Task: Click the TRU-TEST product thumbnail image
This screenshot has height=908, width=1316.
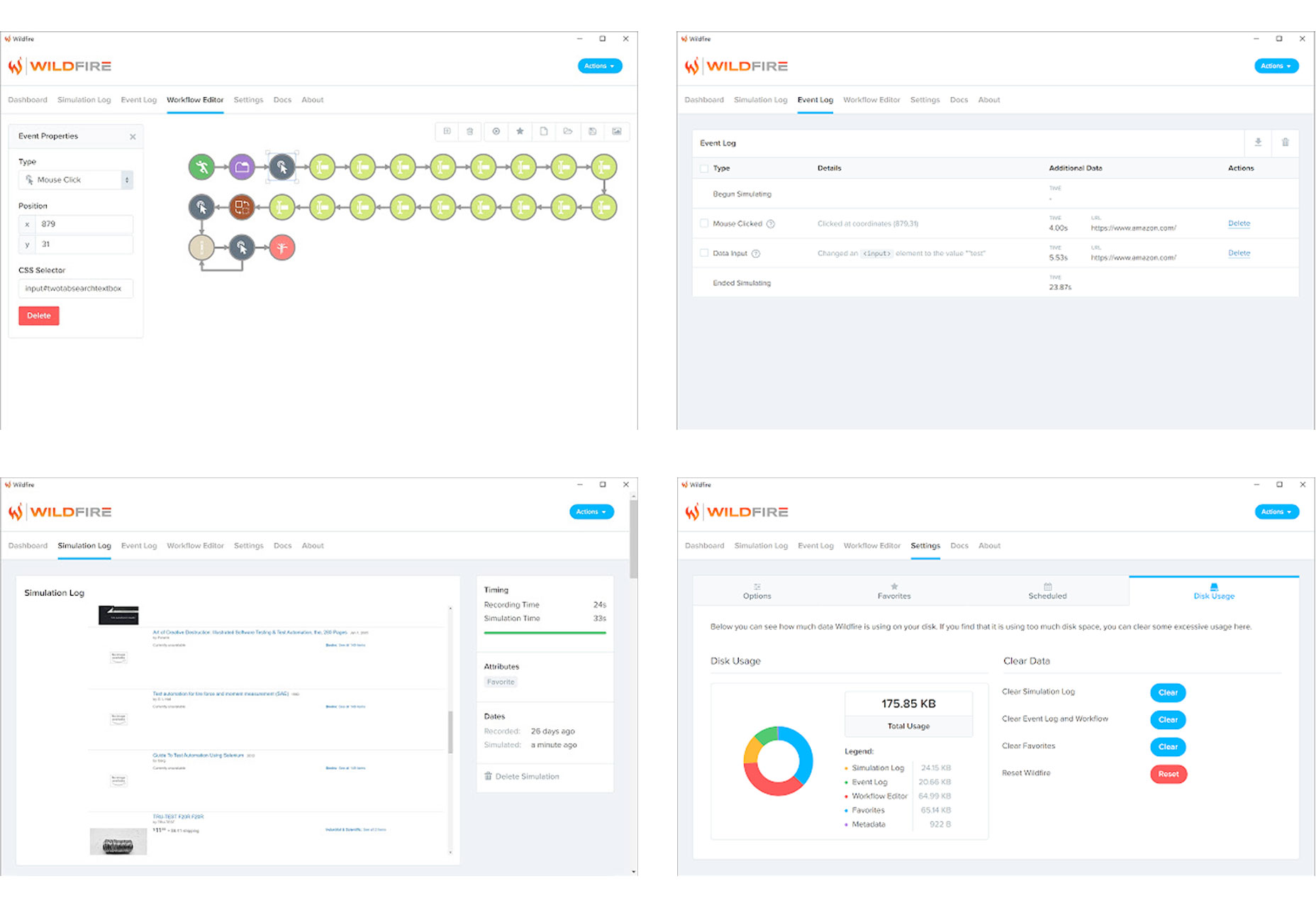Action: pos(118,841)
